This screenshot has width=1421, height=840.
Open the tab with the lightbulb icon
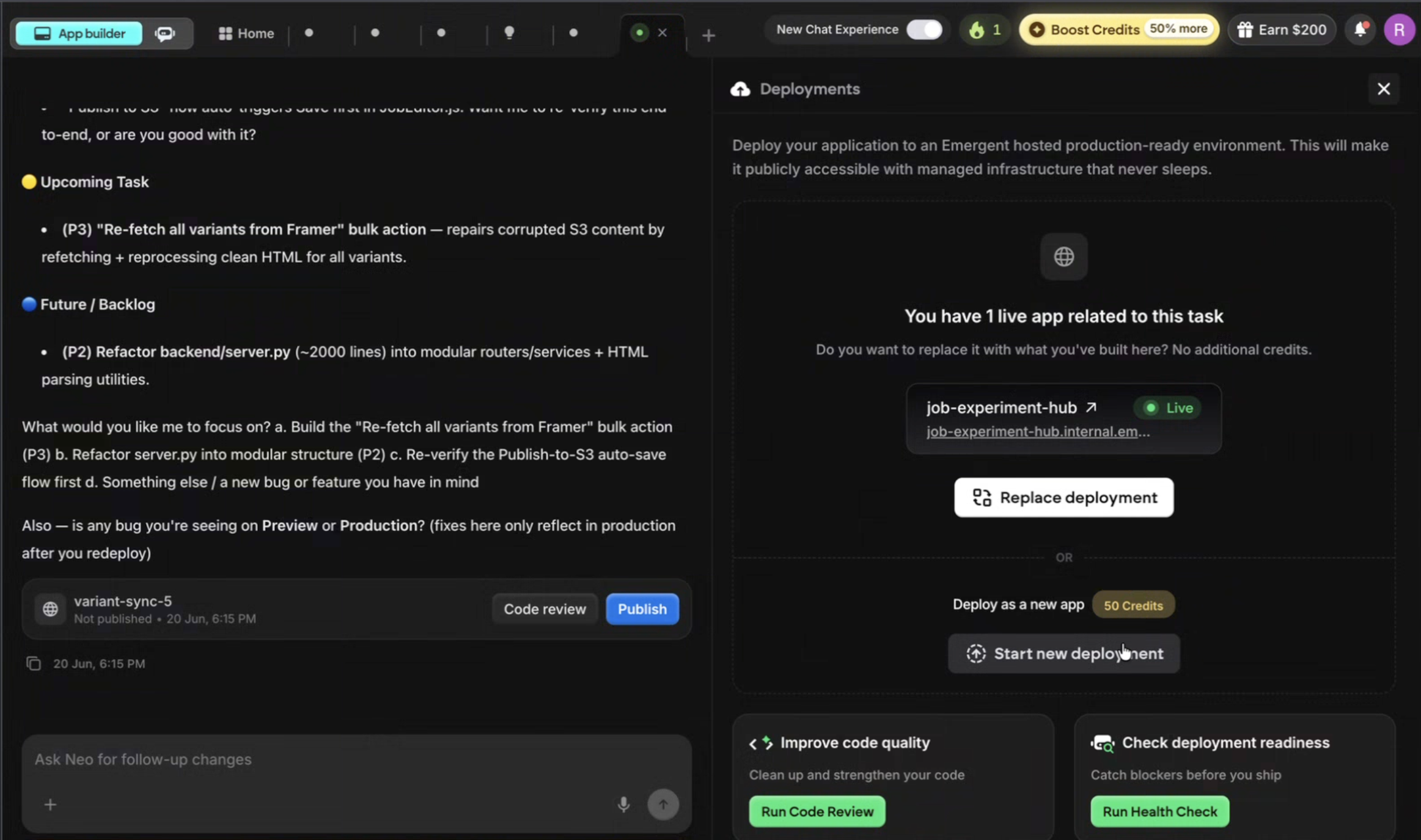tap(509, 32)
